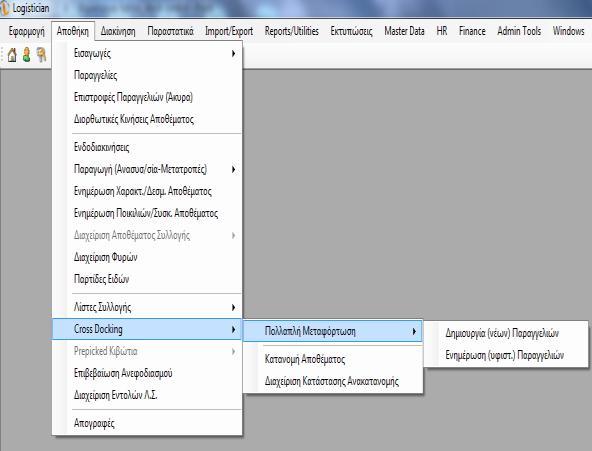Select Διορθωτικές Κινήσεις Αποθέματος

[x=147, y=119]
